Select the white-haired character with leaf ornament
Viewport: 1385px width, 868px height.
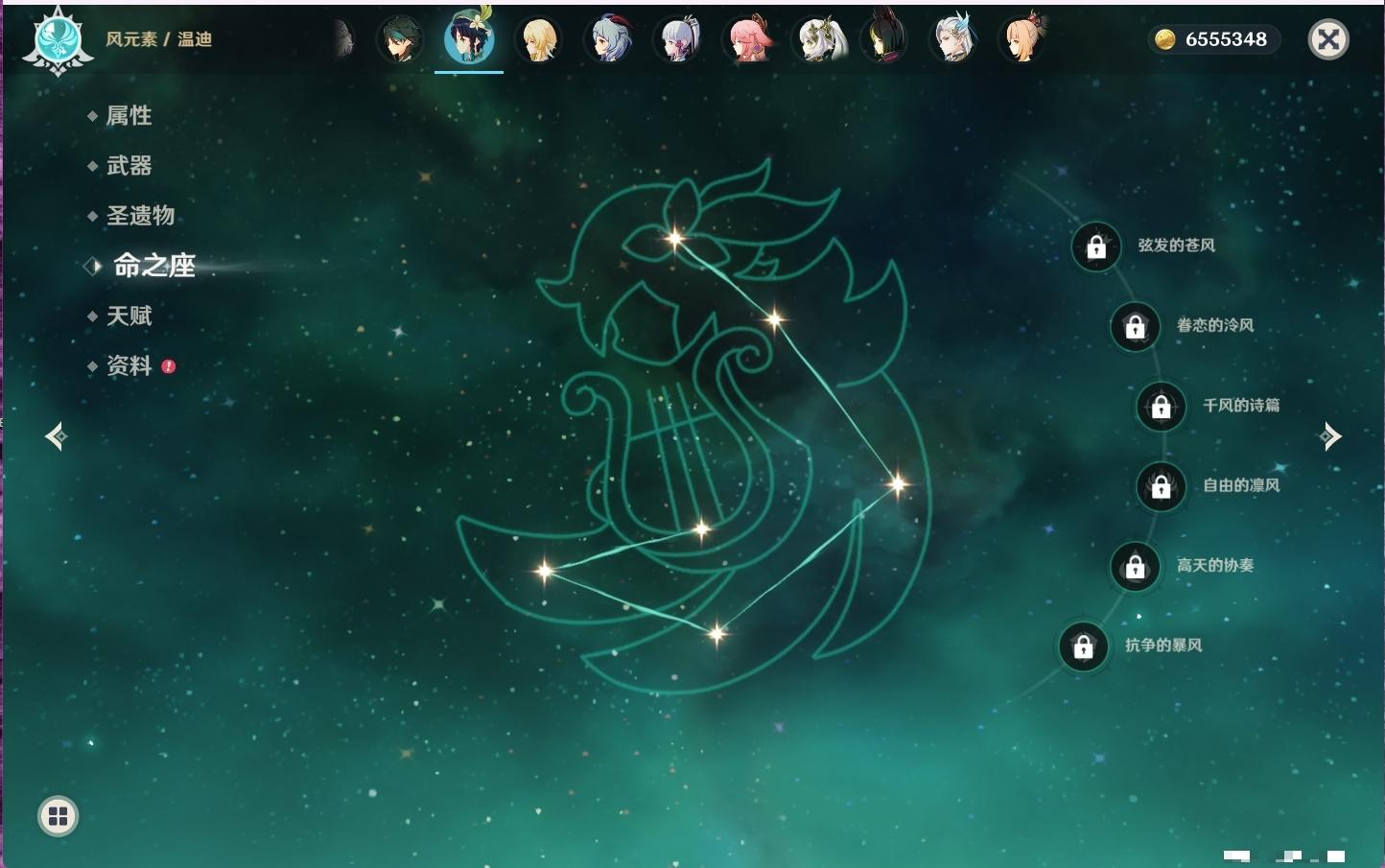click(x=818, y=39)
